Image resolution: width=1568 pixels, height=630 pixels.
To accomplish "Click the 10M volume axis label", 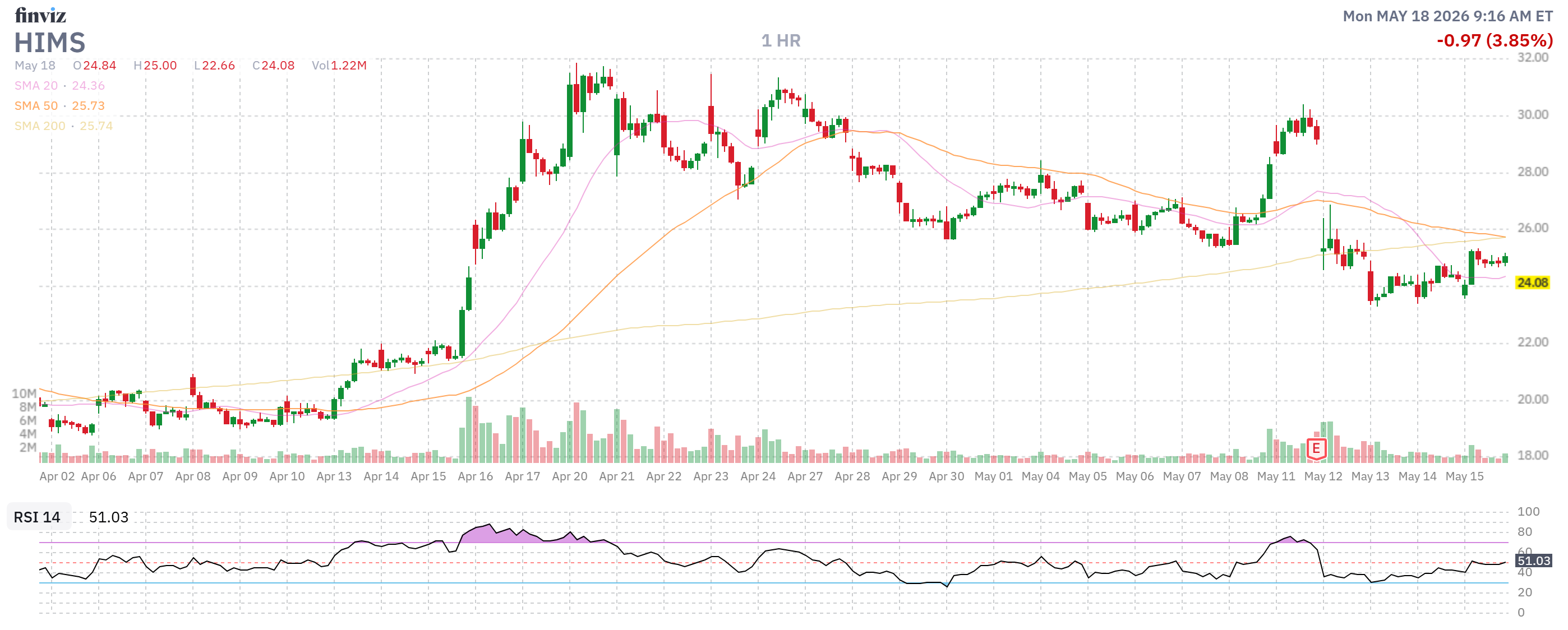I will pos(24,393).
